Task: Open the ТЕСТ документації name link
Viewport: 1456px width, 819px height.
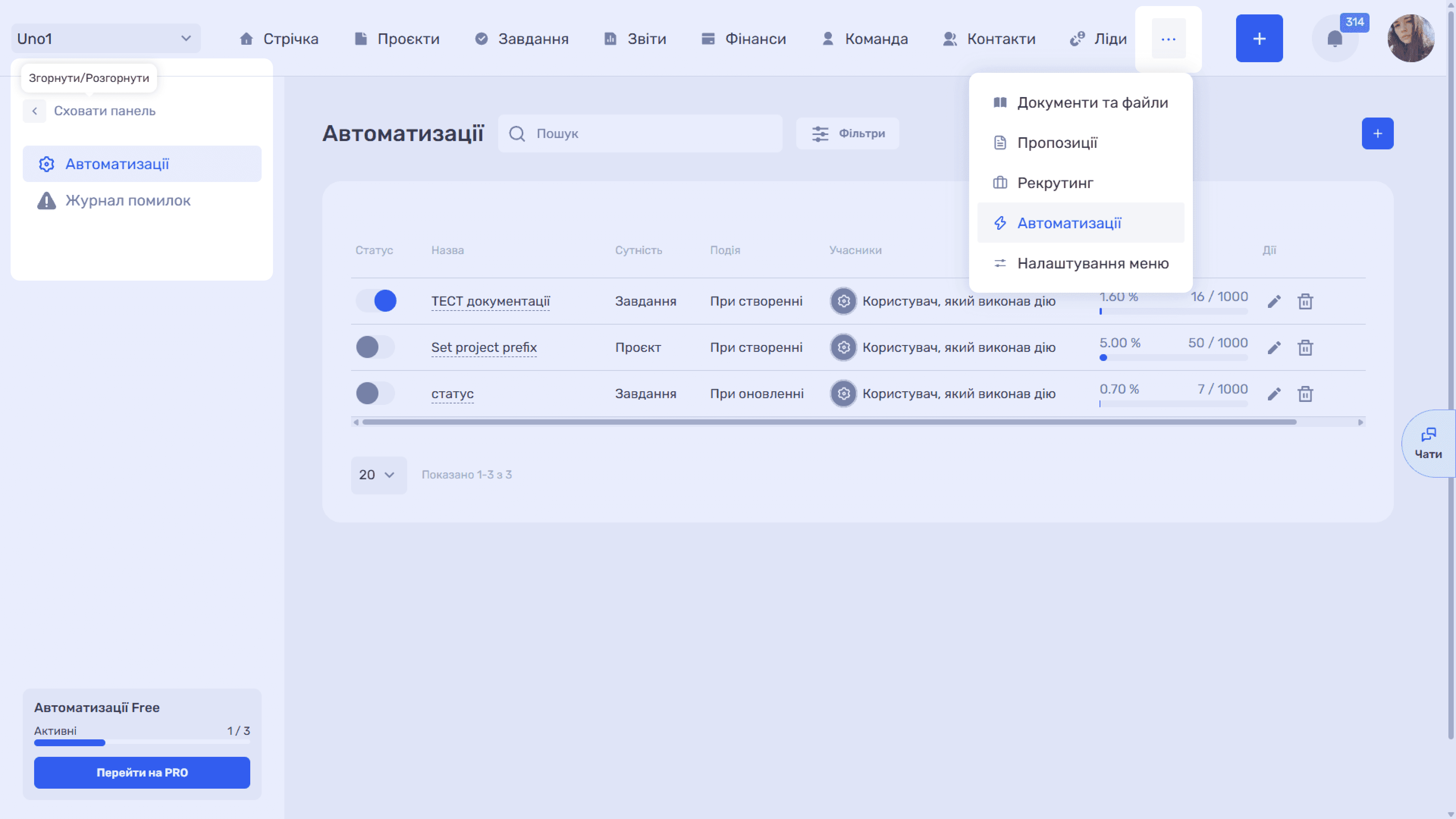Action: tap(491, 301)
